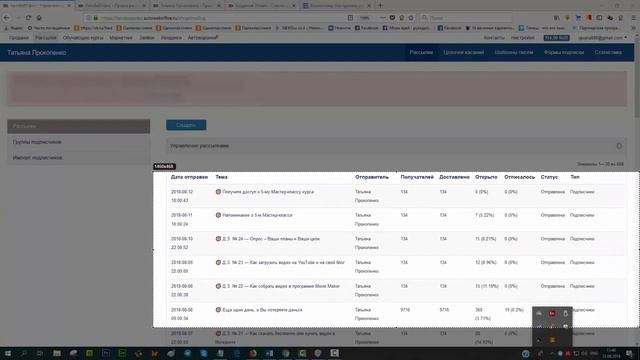Image resolution: width=640 pixels, height=360 pixels.
Task: Click status icon beside 'Напоминание о 5-м Мастер-классе'
Action: point(218,215)
